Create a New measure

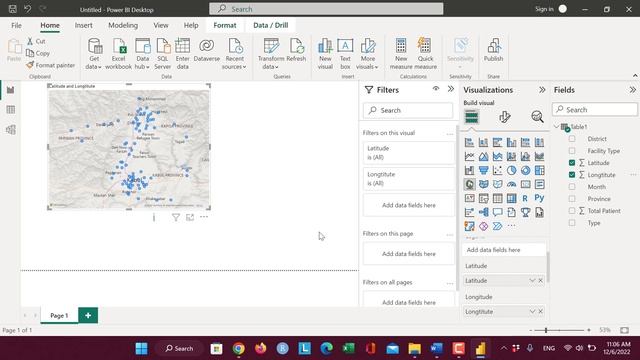[x=401, y=54]
